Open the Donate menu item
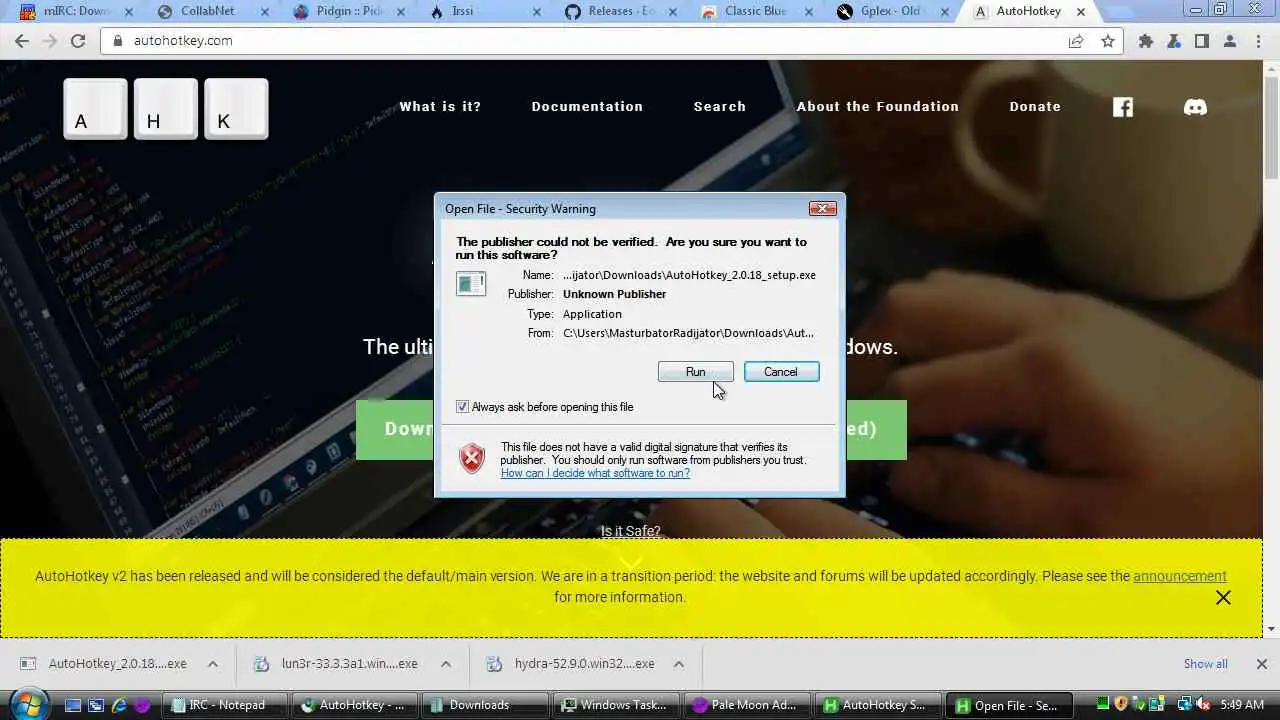 tap(1035, 107)
